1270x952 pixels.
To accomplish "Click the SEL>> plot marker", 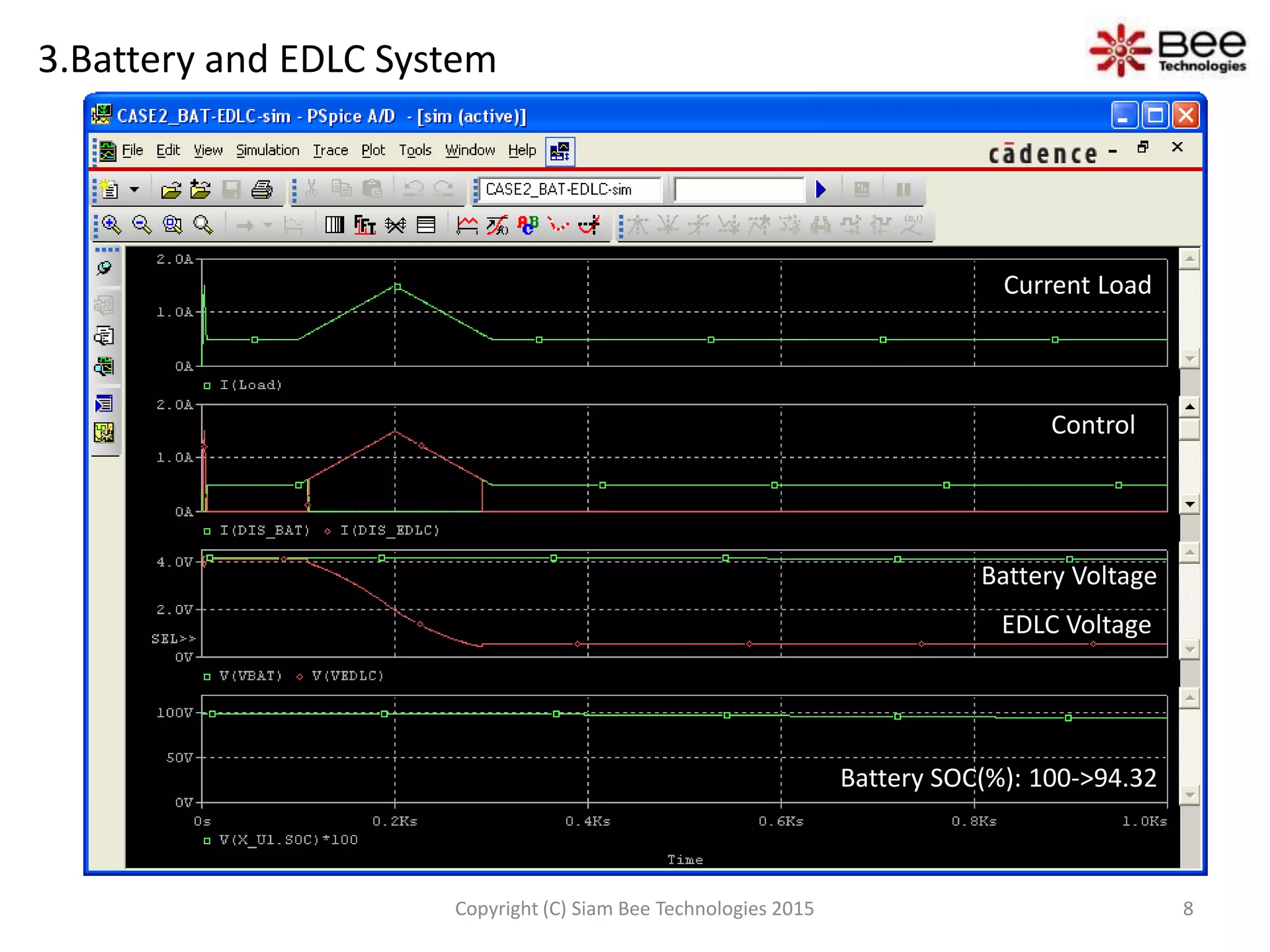I will point(174,638).
